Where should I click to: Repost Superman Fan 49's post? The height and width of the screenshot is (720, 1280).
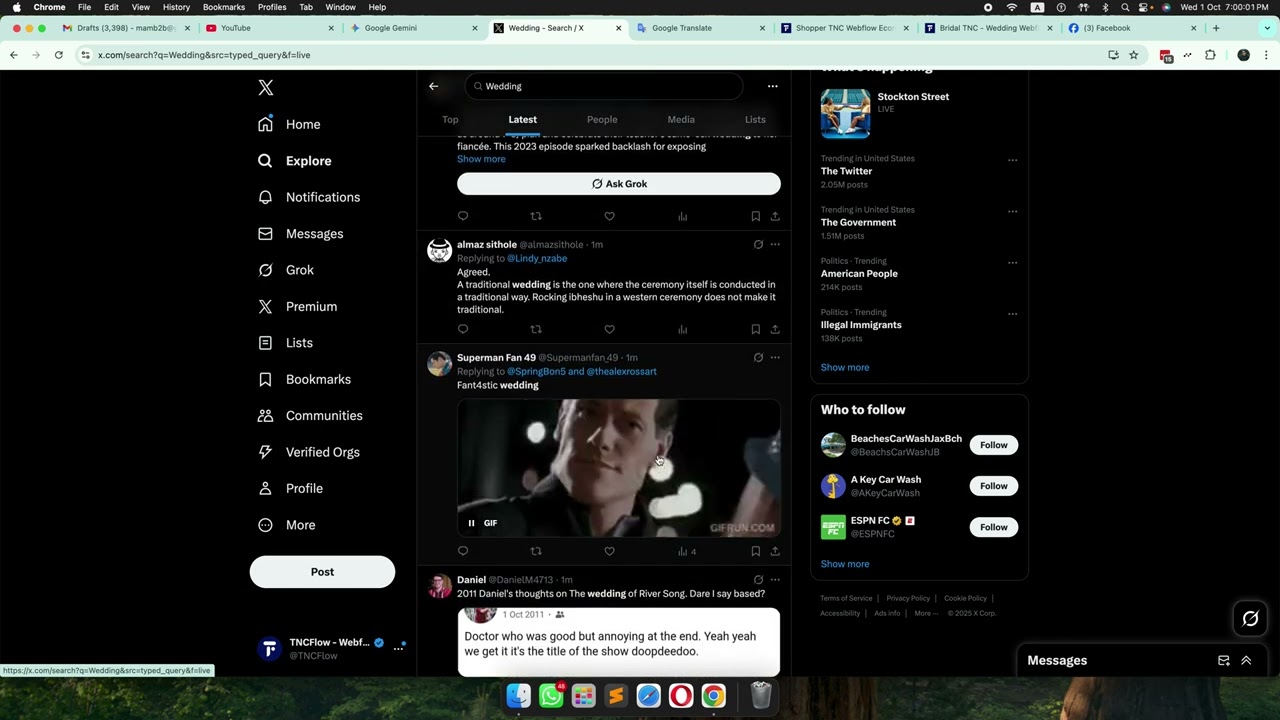pyautogui.click(x=536, y=551)
